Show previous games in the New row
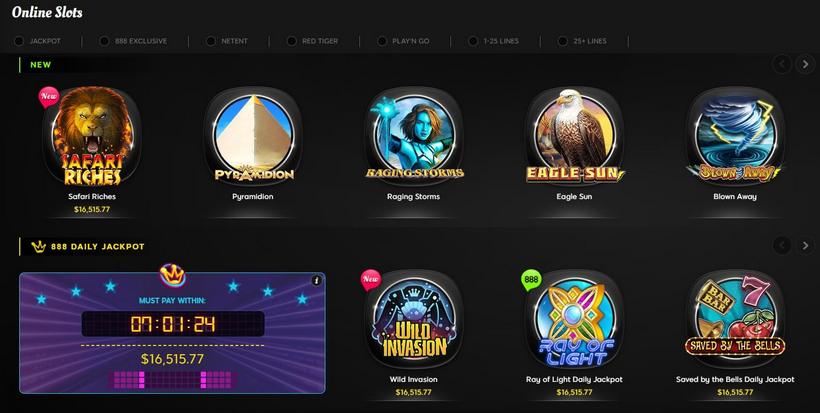 click(x=782, y=64)
